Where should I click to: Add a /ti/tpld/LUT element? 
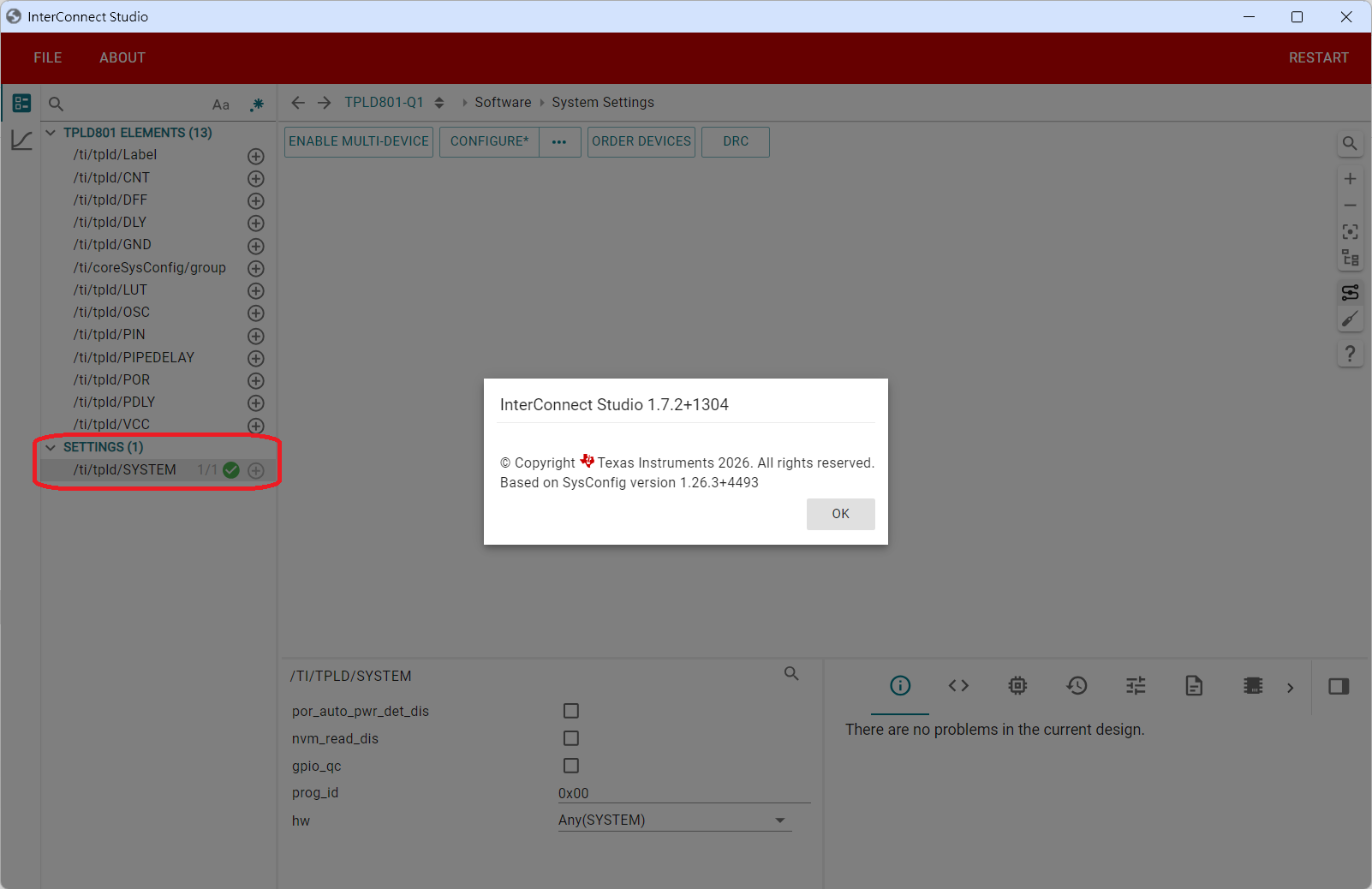255,291
